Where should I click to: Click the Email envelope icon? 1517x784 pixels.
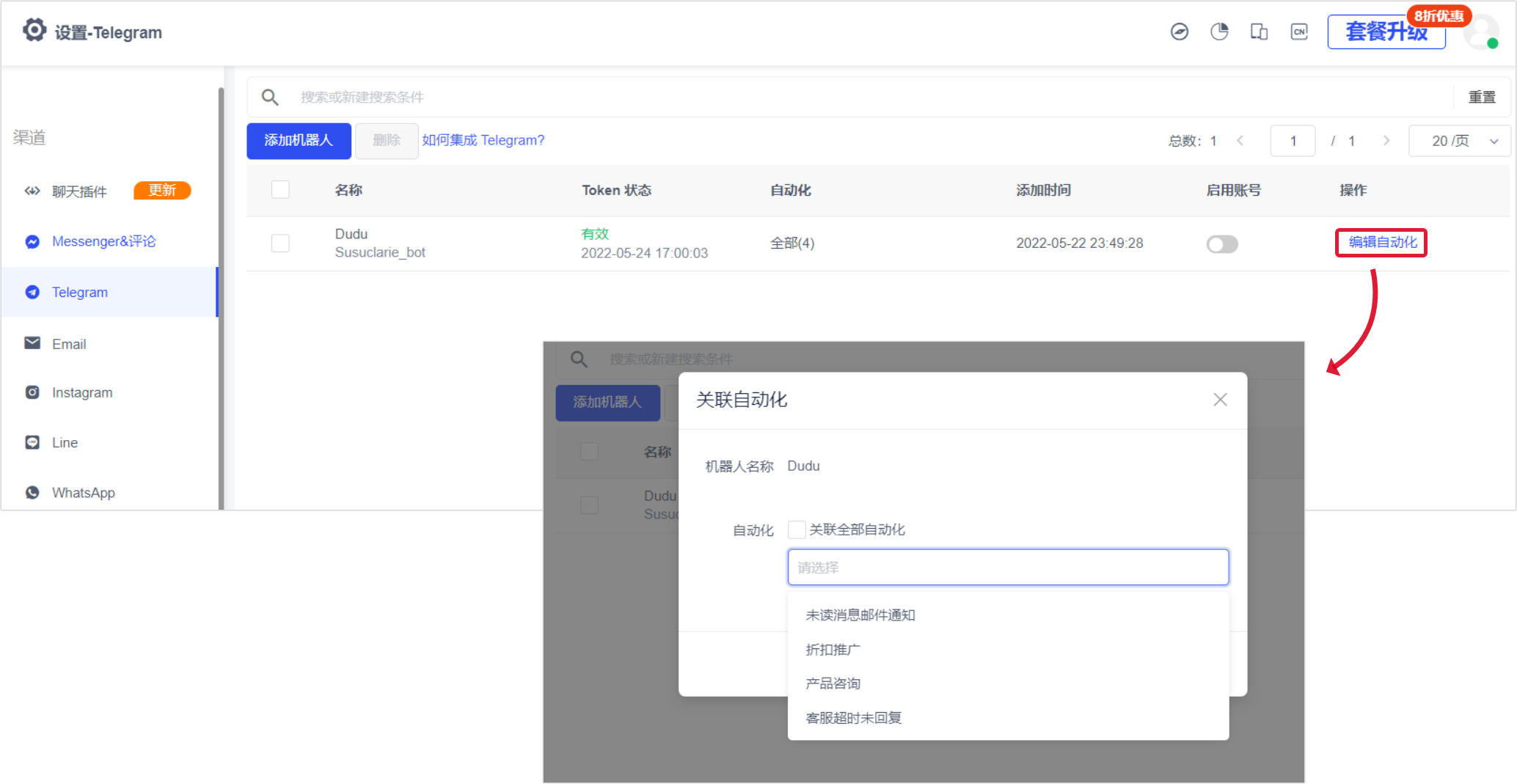[x=32, y=343]
